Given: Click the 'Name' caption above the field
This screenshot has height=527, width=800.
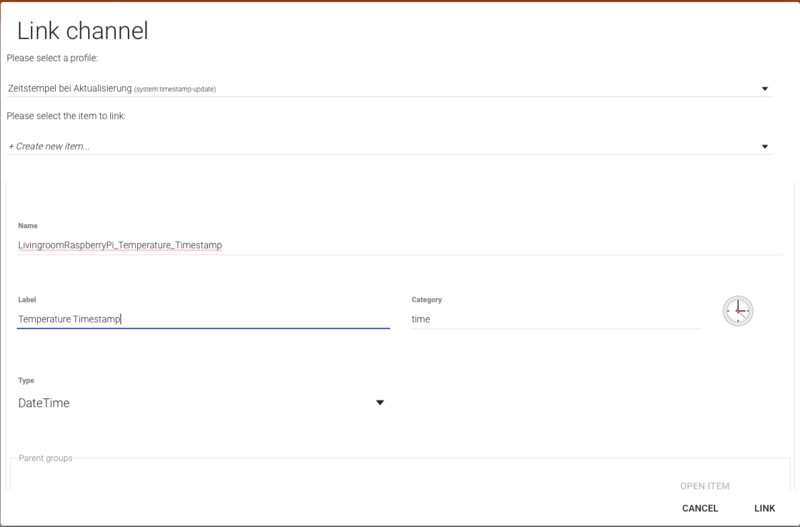Looking at the screenshot, I should point(28,225).
